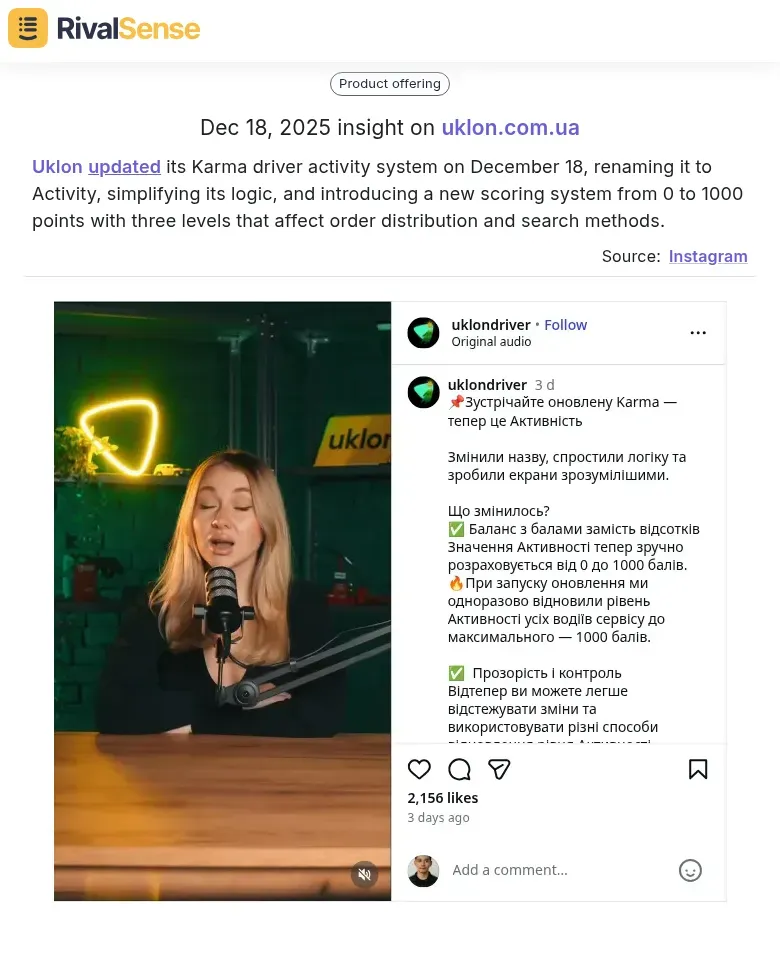This screenshot has width=780, height=960.
Task: Open the uklon.com.ua link
Action: [x=510, y=128]
